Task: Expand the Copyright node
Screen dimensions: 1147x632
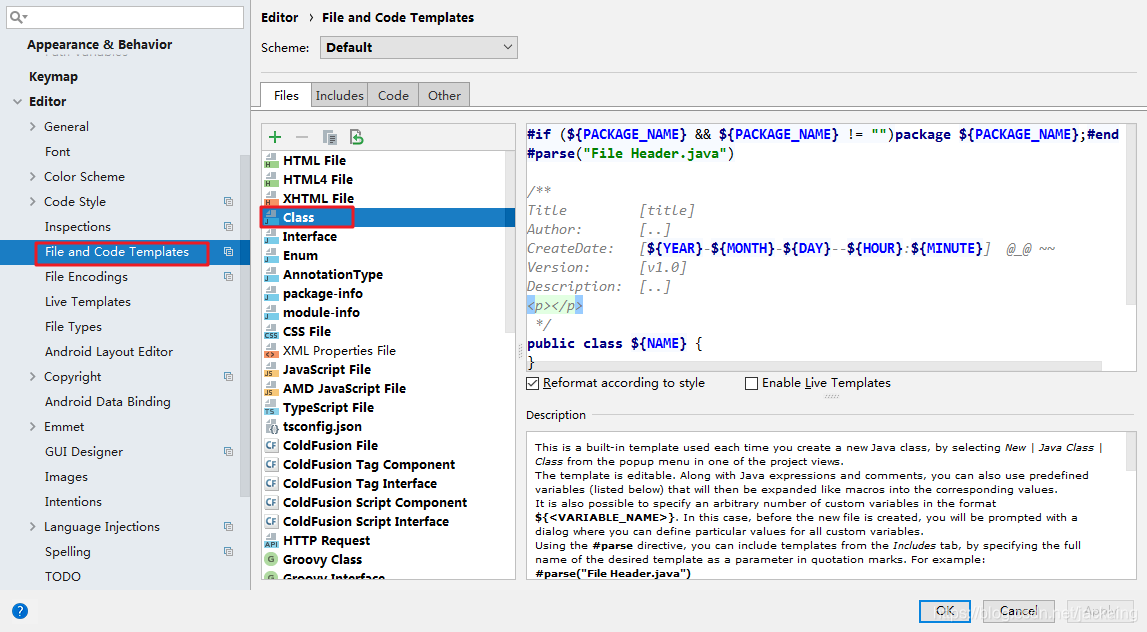Action: point(32,377)
